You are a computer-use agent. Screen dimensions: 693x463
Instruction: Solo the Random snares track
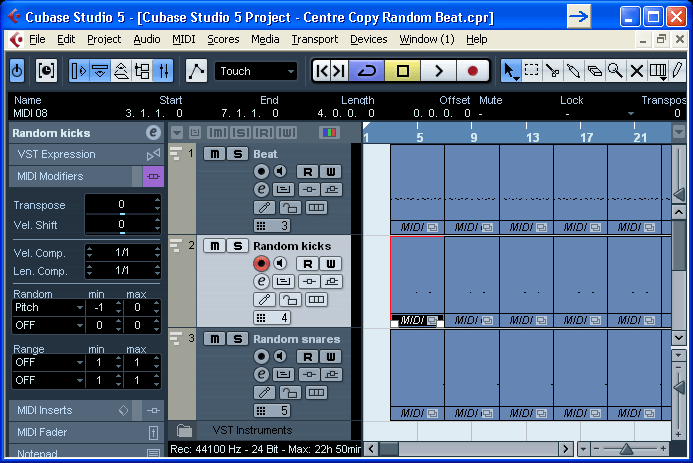(237, 339)
